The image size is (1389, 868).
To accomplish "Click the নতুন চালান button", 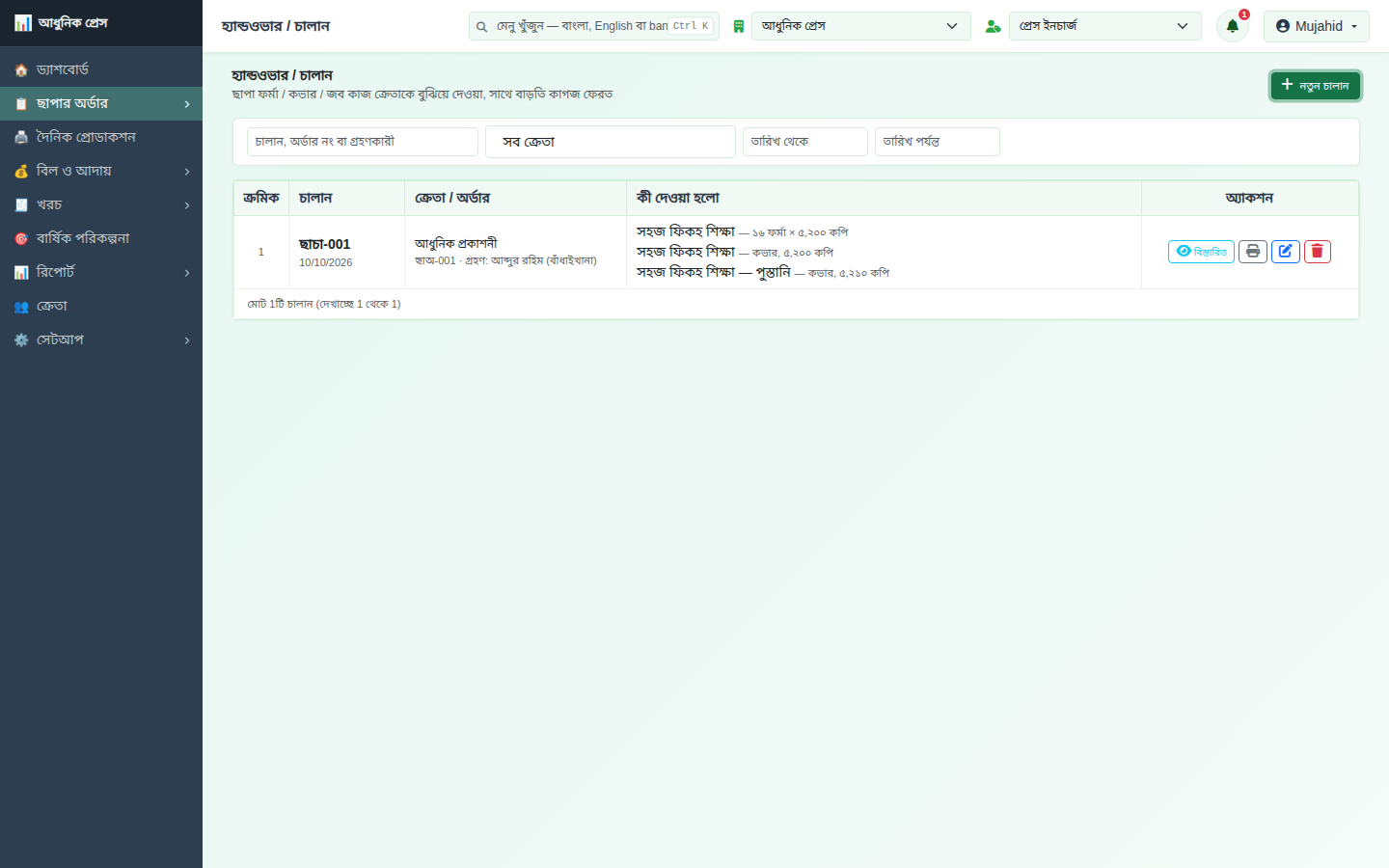I will pyautogui.click(x=1316, y=86).
